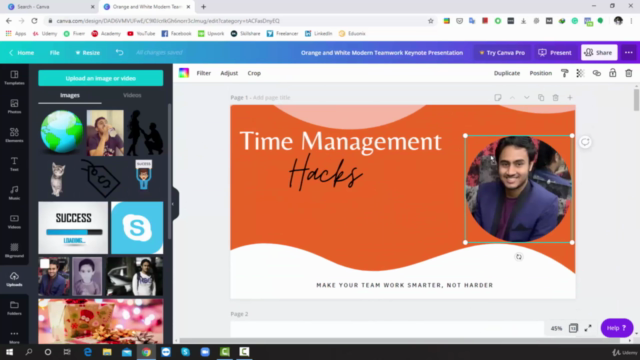The width and height of the screenshot is (640, 360).
Task: Open the Filter options
Action: 204,73
